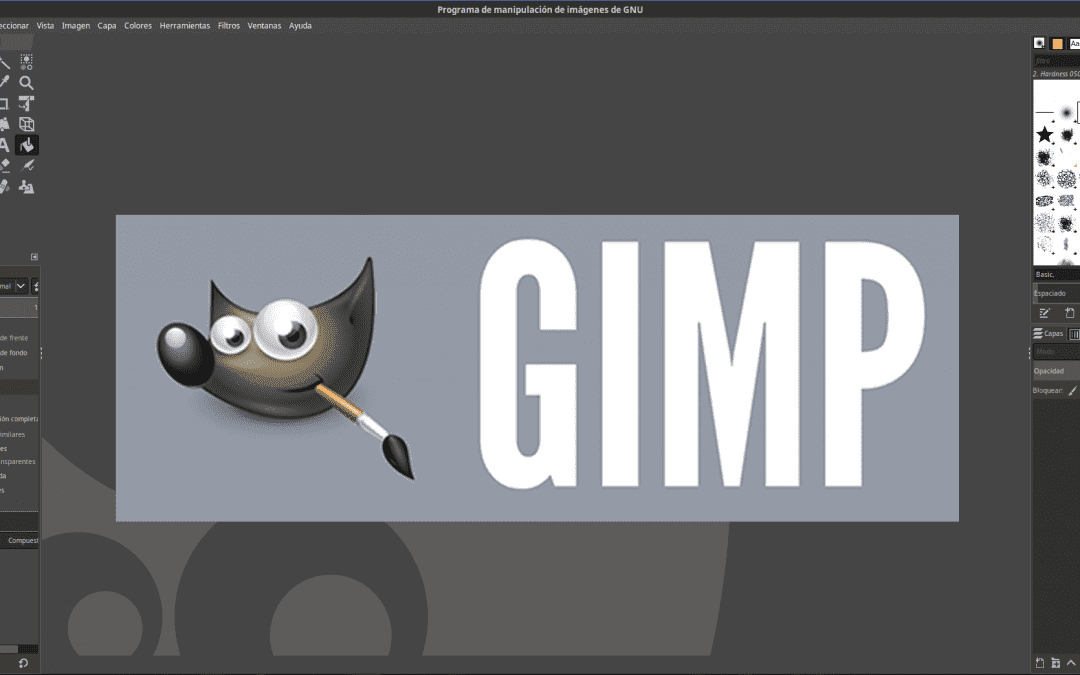Select the soft round hardness brush
Viewport: 1080px width, 675px height.
click(x=1066, y=112)
